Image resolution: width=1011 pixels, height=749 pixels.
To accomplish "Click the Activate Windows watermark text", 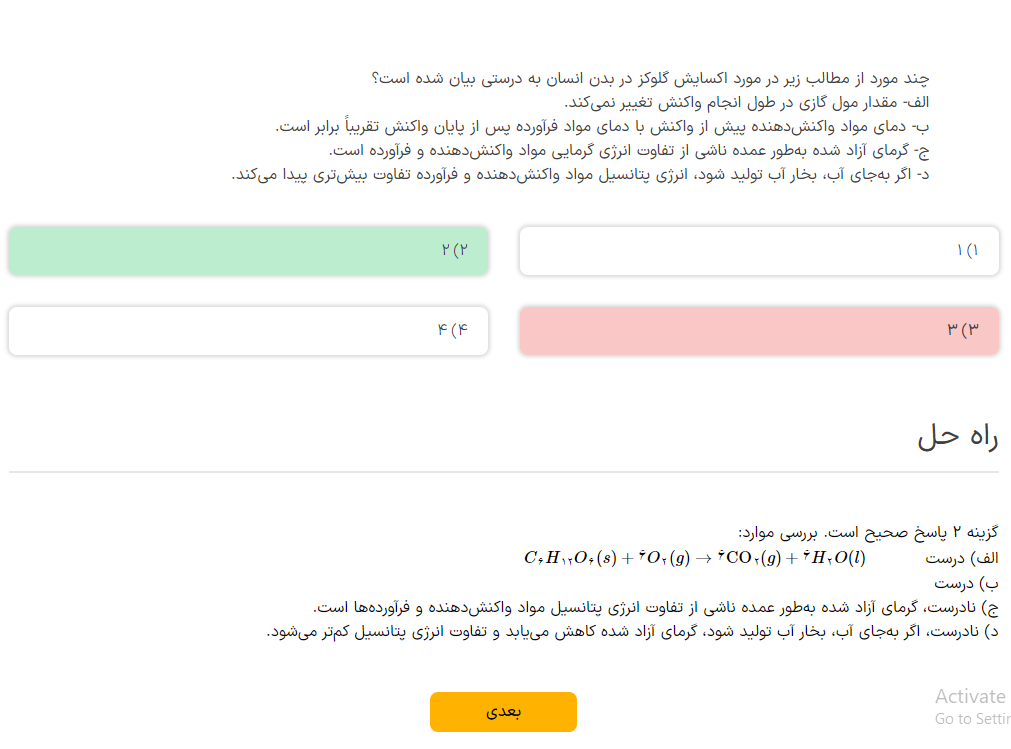I will [x=970, y=696].
